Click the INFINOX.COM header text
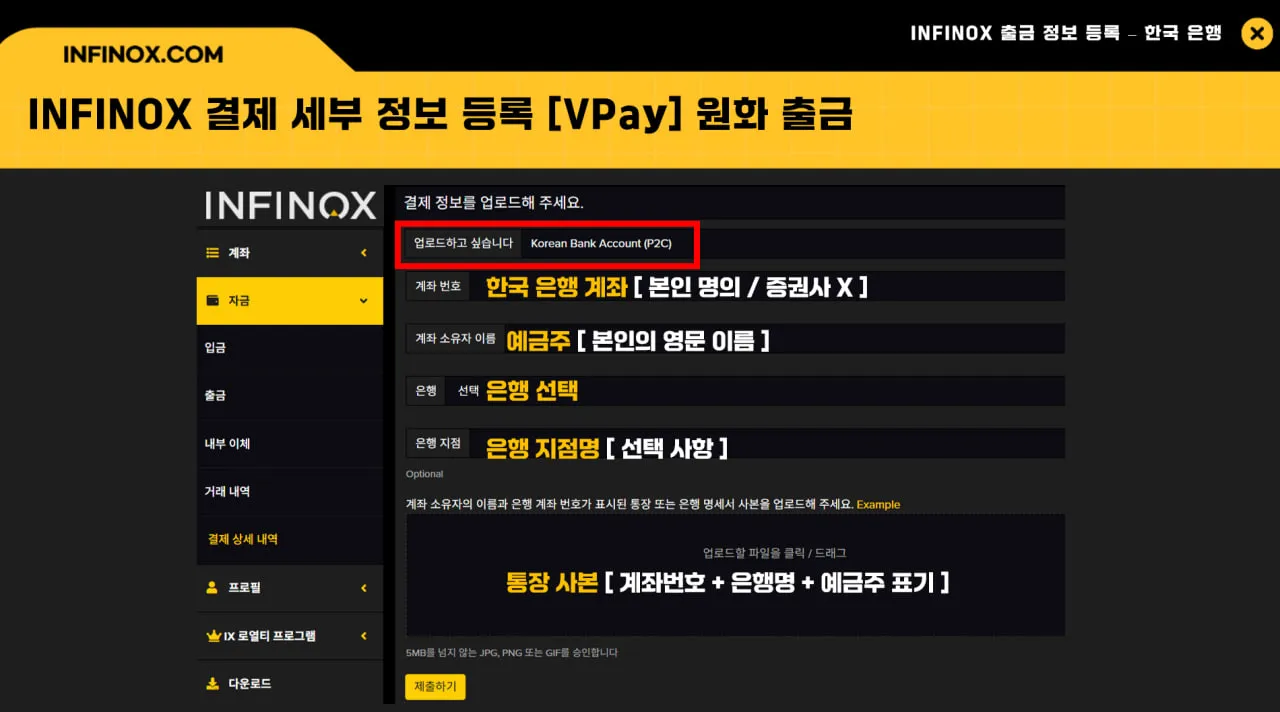The height and width of the screenshot is (712, 1280). [x=143, y=55]
